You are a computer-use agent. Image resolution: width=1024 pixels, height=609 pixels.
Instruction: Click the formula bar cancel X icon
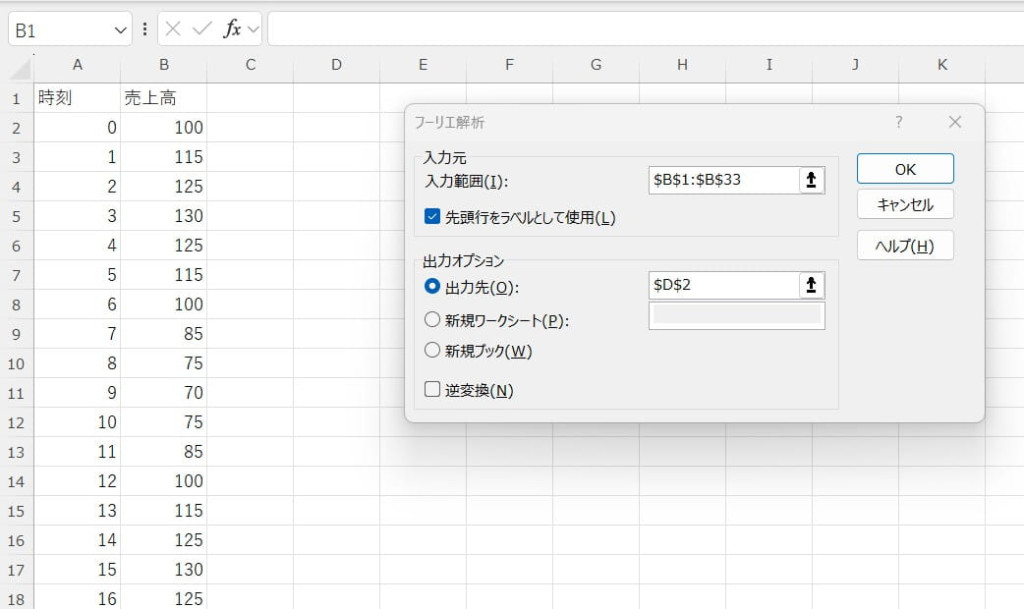[x=173, y=29]
